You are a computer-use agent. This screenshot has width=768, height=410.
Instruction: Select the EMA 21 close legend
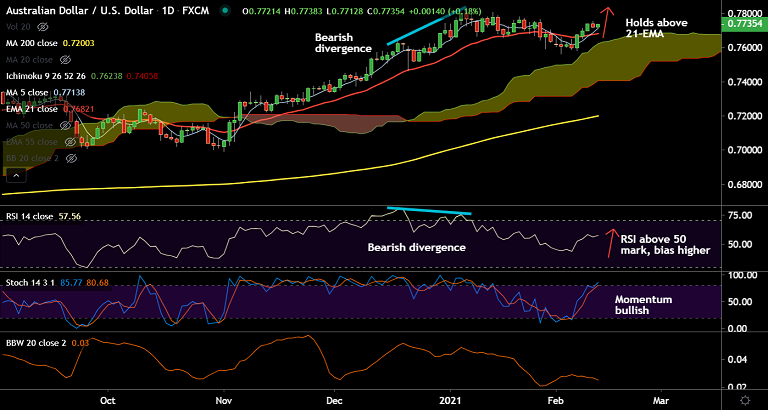31,109
